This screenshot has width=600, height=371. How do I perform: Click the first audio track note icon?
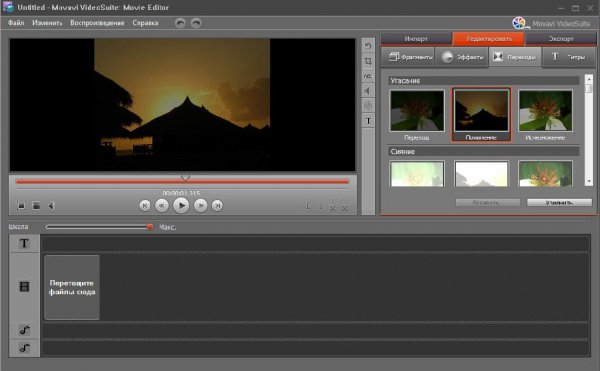tap(24, 330)
